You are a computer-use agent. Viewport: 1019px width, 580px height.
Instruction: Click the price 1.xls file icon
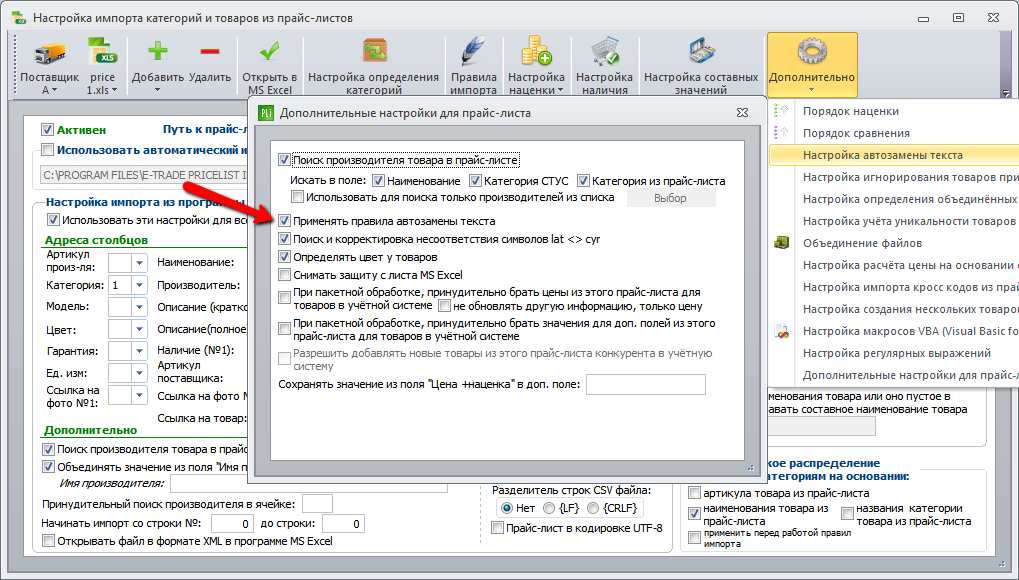tap(102, 53)
